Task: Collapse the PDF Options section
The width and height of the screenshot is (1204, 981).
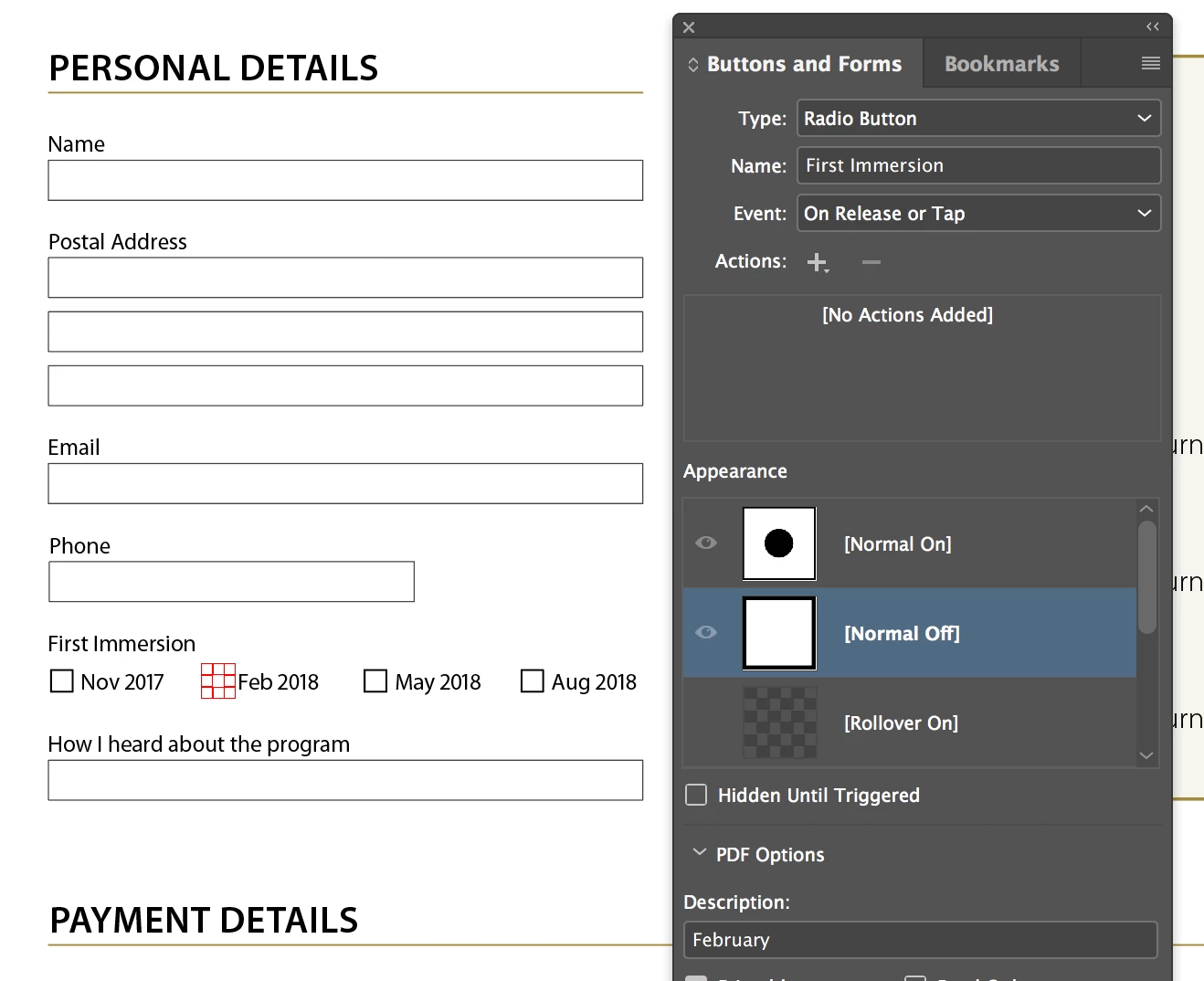Action: click(x=700, y=853)
